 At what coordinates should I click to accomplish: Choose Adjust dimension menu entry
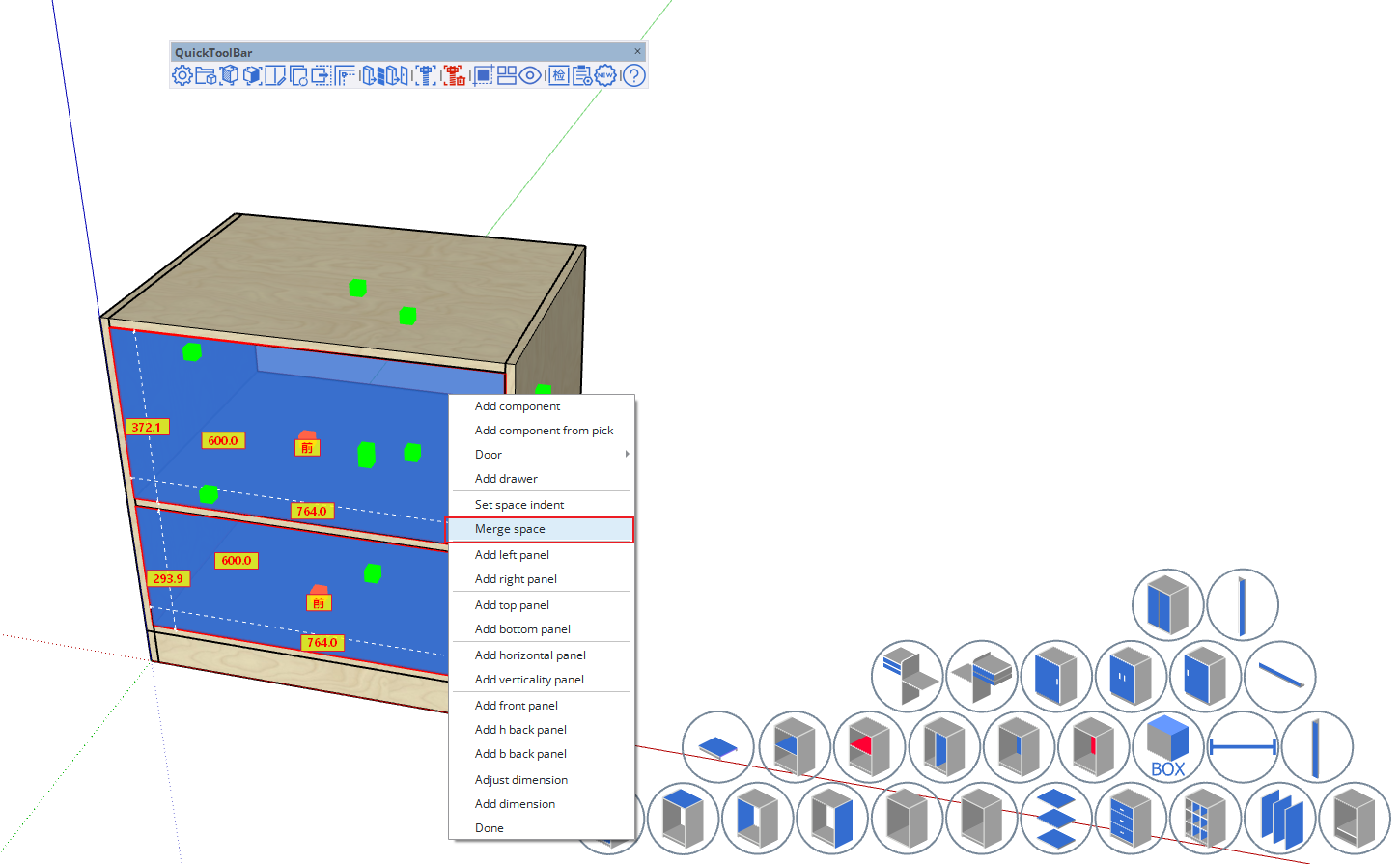[520, 780]
